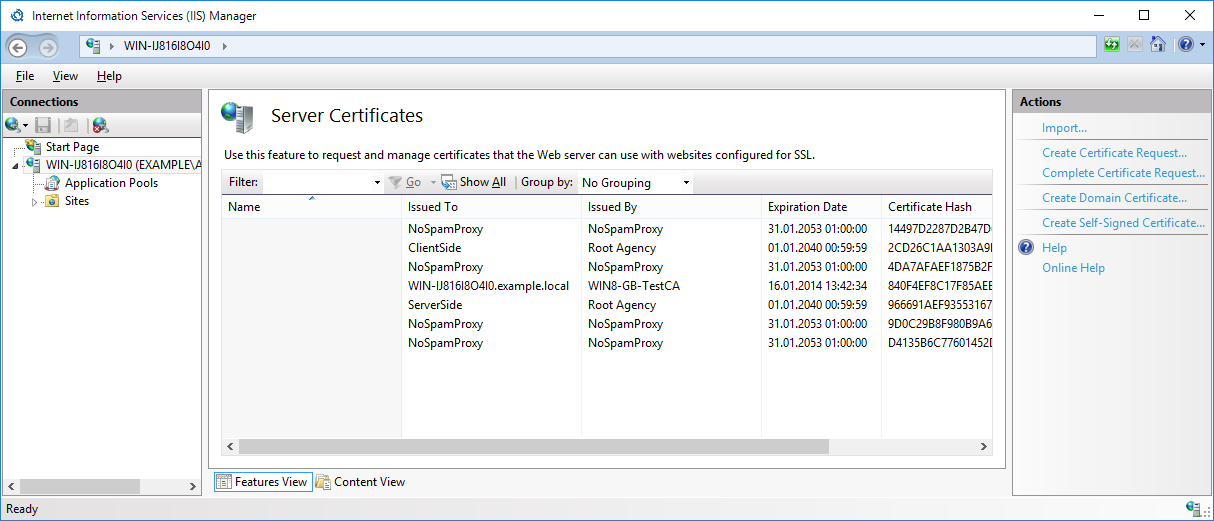This screenshot has height=521, width=1214.
Task: Open the Help menu
Action: tap(109, 76)
